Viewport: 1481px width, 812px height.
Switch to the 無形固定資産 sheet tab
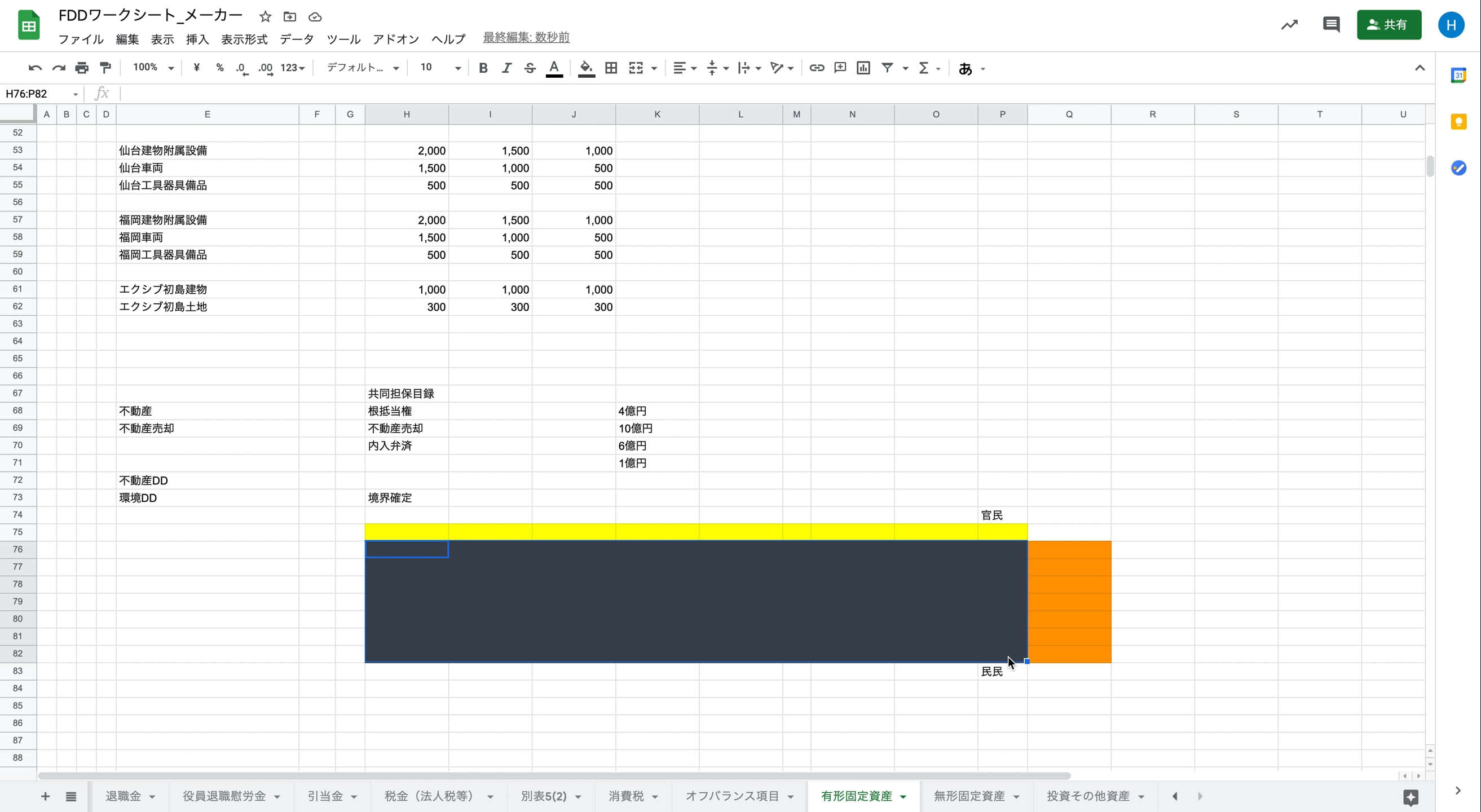click(x=969, y=796)
